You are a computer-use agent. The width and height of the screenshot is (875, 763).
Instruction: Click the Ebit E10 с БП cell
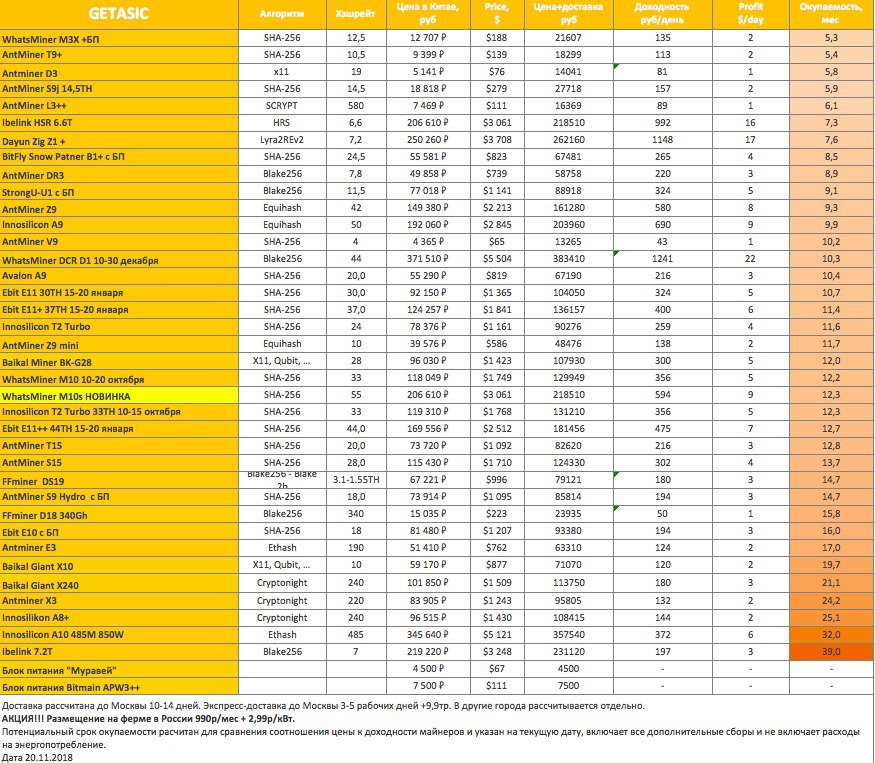coord(119,532)
